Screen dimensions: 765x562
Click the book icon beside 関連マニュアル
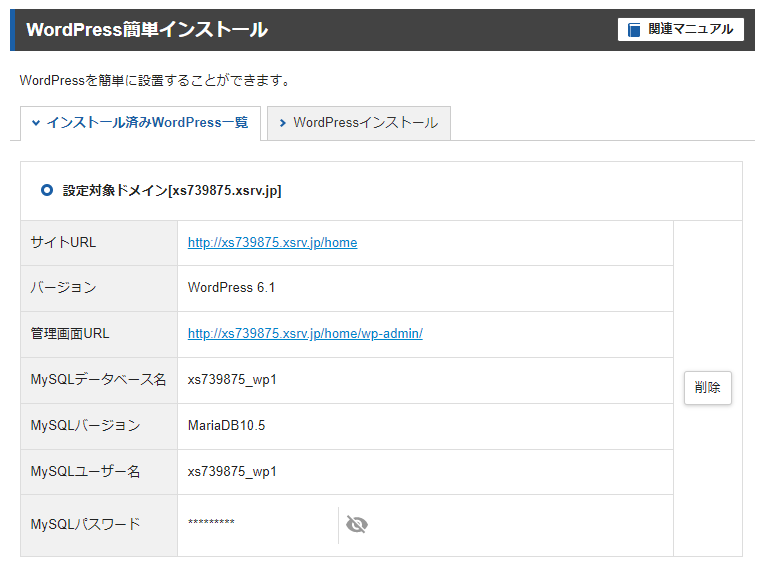634,30
